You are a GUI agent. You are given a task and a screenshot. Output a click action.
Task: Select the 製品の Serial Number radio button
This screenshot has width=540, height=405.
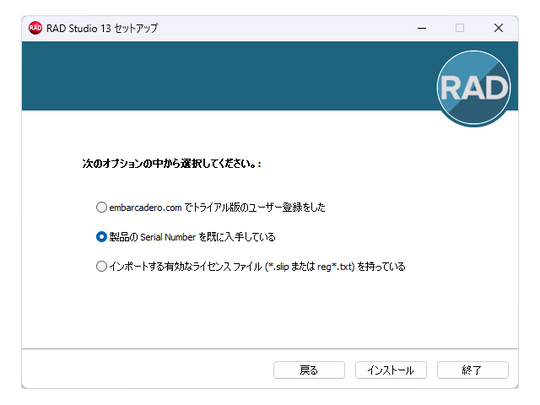(x=101, y=237)
